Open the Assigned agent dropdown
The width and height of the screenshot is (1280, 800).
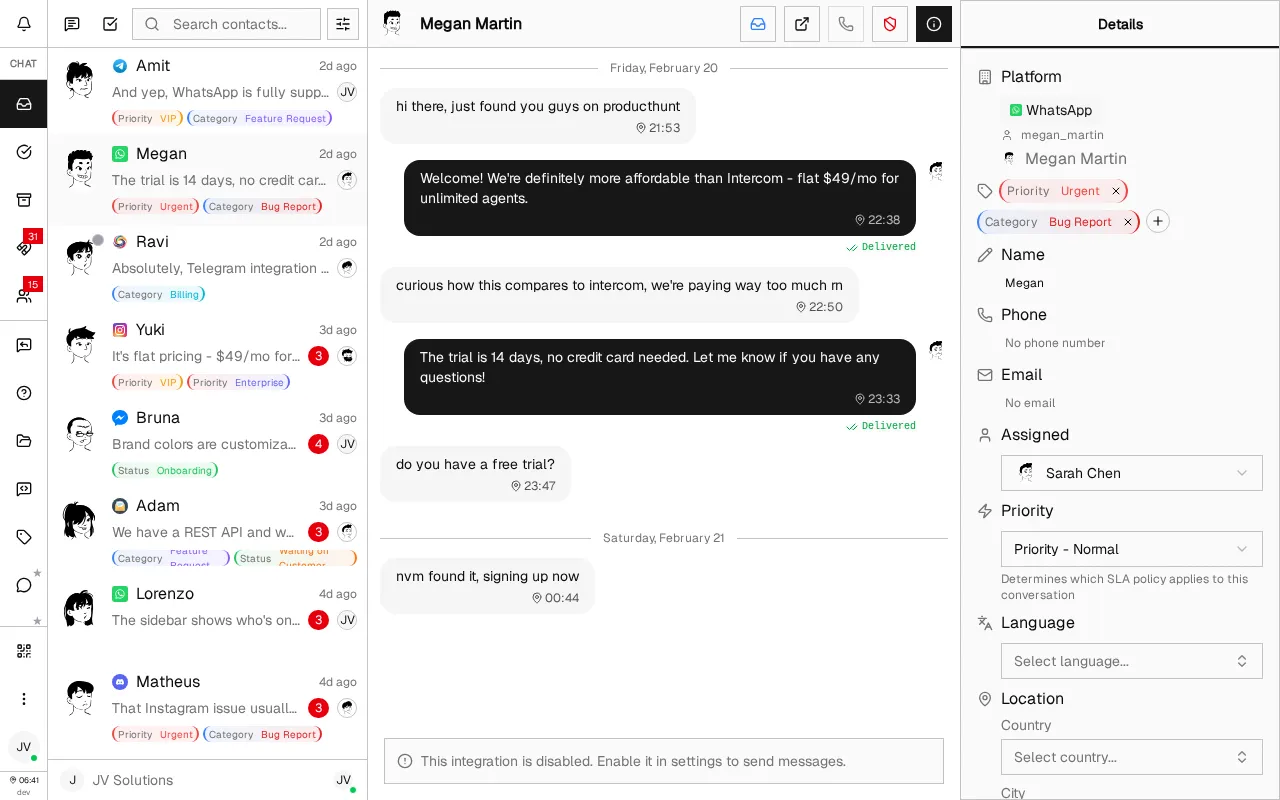(1131, 473)
